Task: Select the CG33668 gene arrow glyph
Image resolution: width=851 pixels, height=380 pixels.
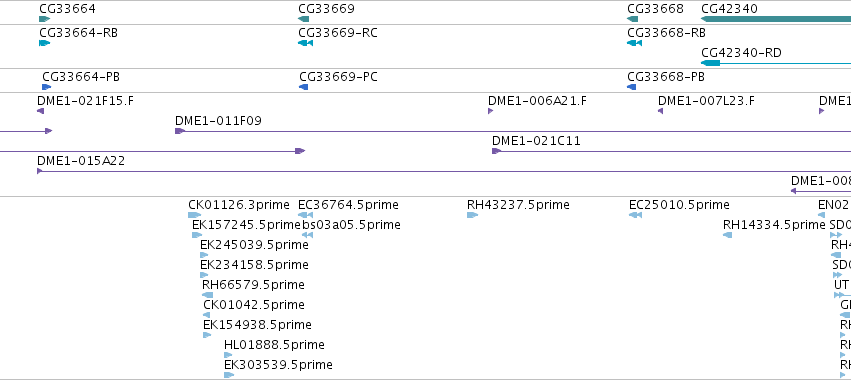Action: coord(632,19)
